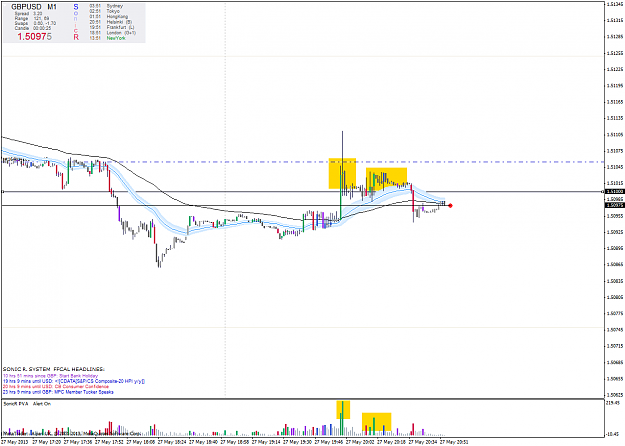This screenshot has height=446, width=625.
Task: Click the SonicR PVA Alert On label
Action: [27, 404]
